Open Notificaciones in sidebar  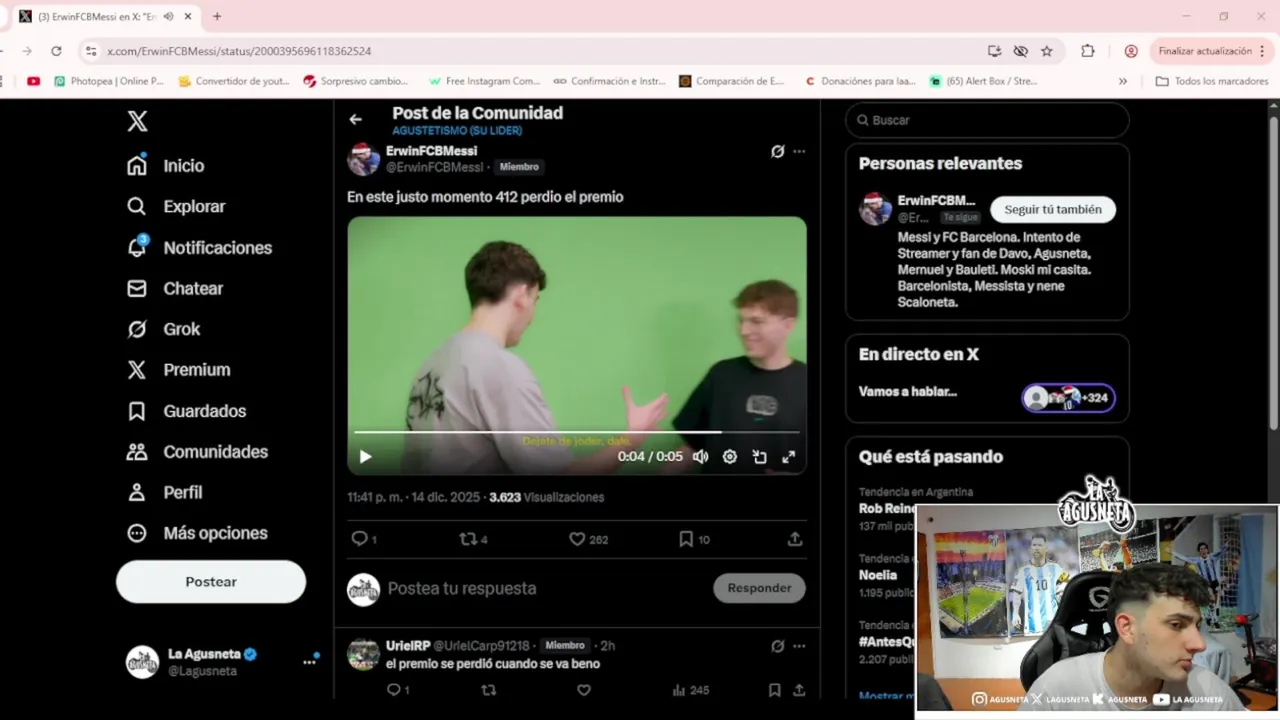tap(199, 248)
